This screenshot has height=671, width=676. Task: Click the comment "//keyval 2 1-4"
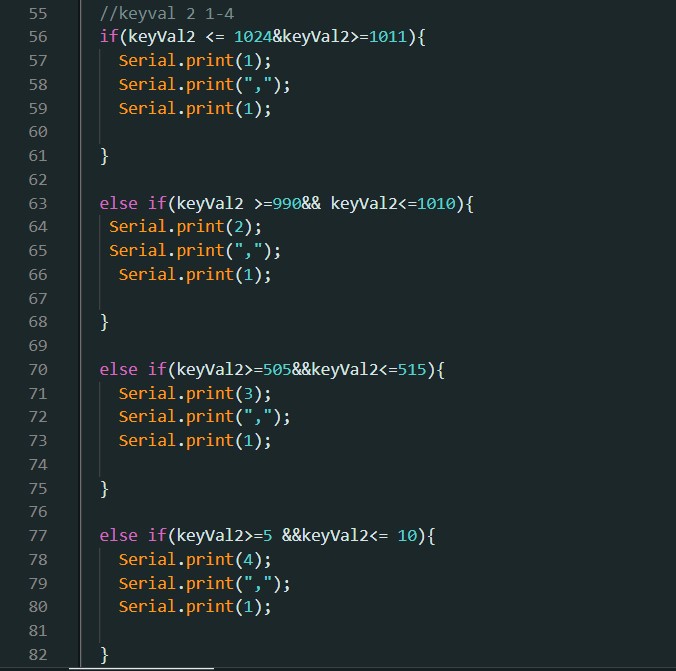(x=166, y=14)
